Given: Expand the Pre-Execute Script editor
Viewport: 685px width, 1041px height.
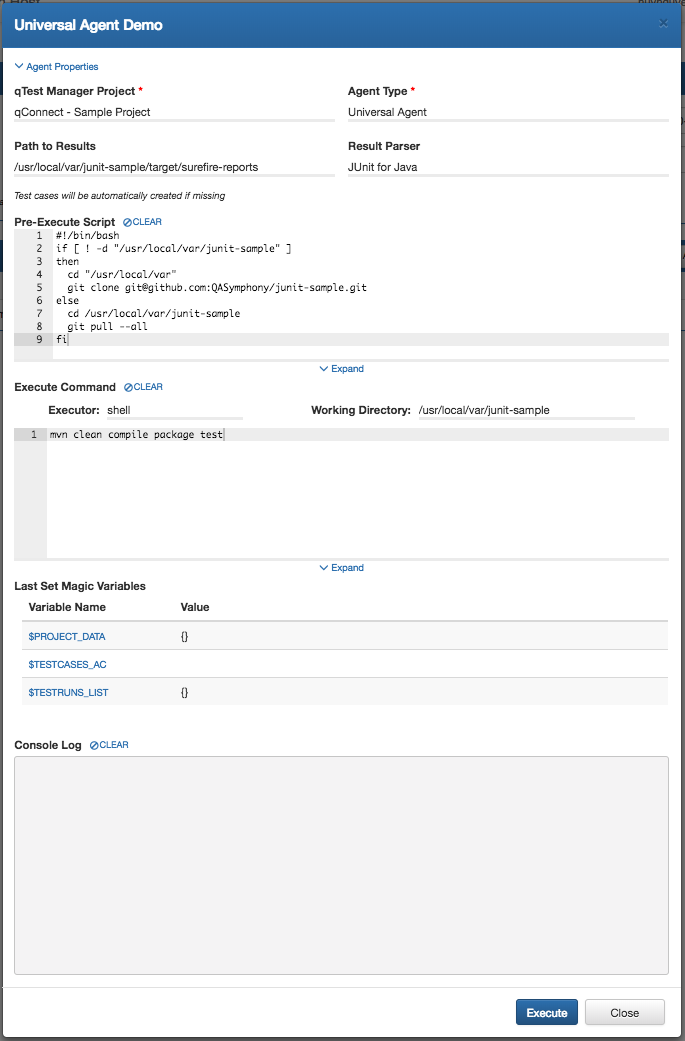Looking at the screenshot, I should click(x=341, y=369).
